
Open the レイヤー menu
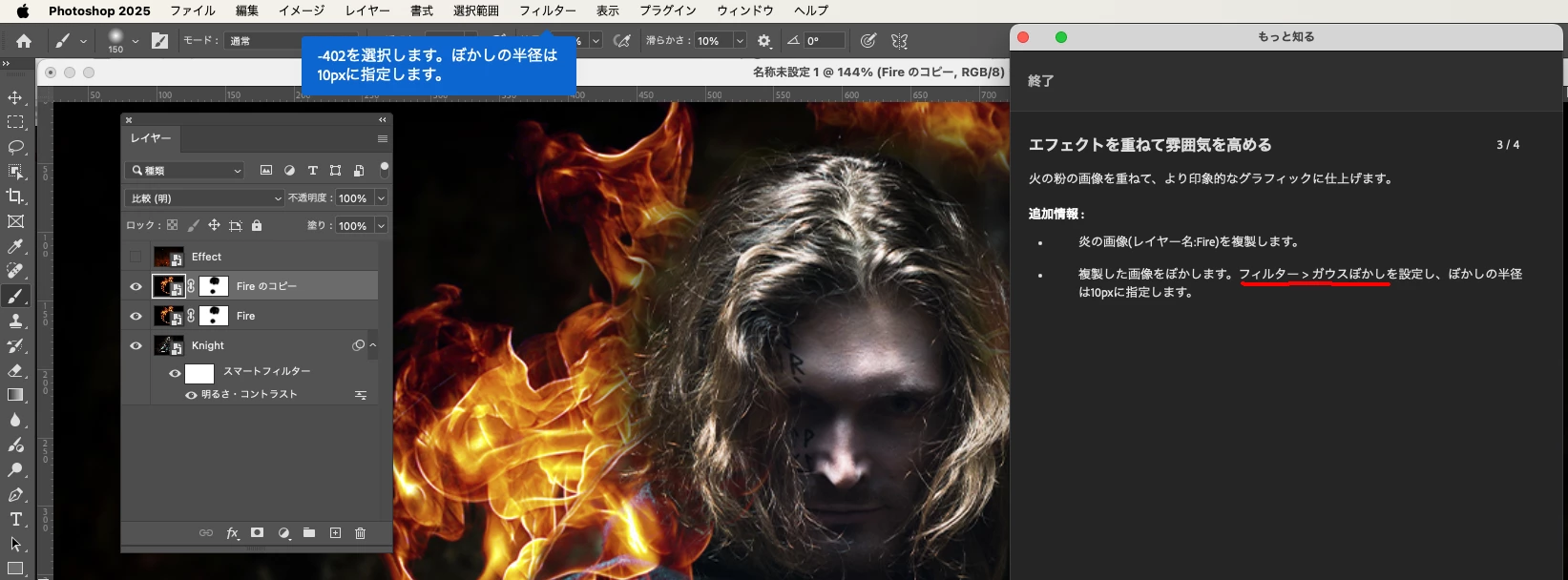tap(367, 10)
